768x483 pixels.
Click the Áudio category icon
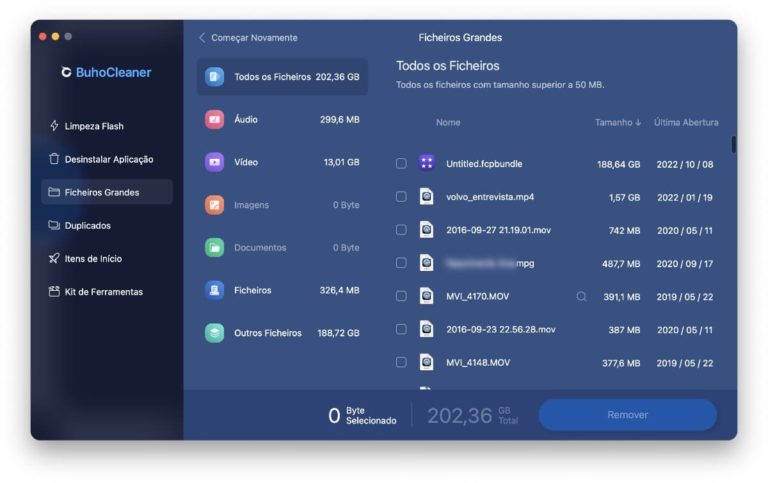214,119
